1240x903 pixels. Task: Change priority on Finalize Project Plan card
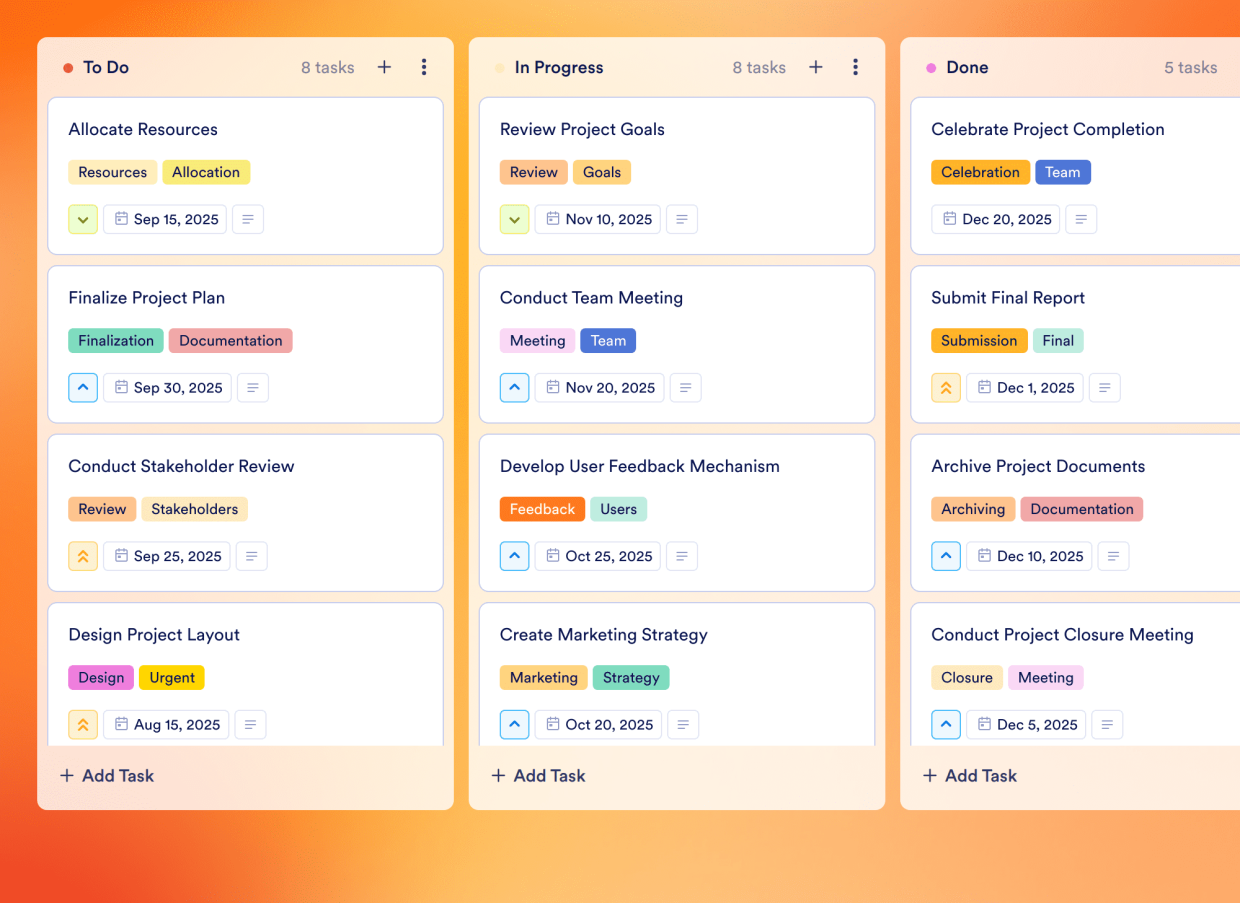83,388
